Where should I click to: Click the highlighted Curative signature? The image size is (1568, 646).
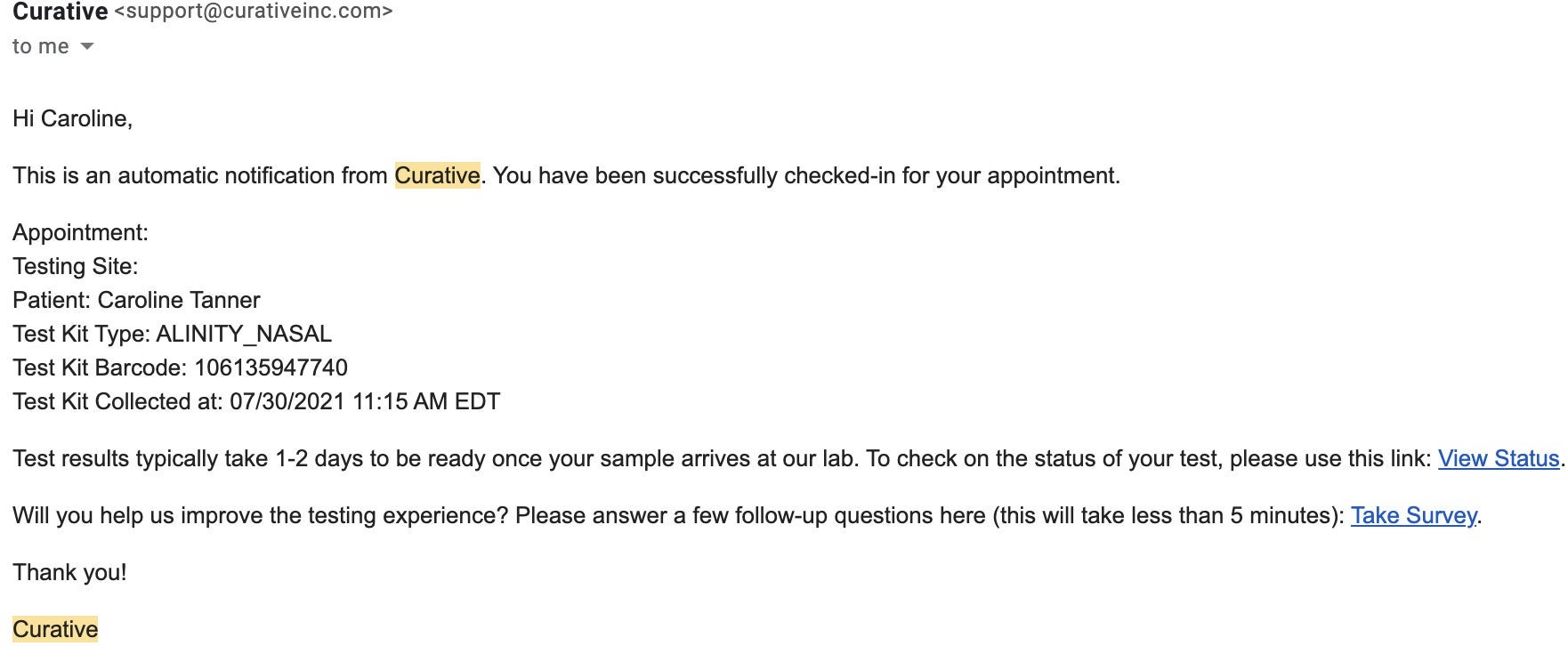tap(55, 629)
